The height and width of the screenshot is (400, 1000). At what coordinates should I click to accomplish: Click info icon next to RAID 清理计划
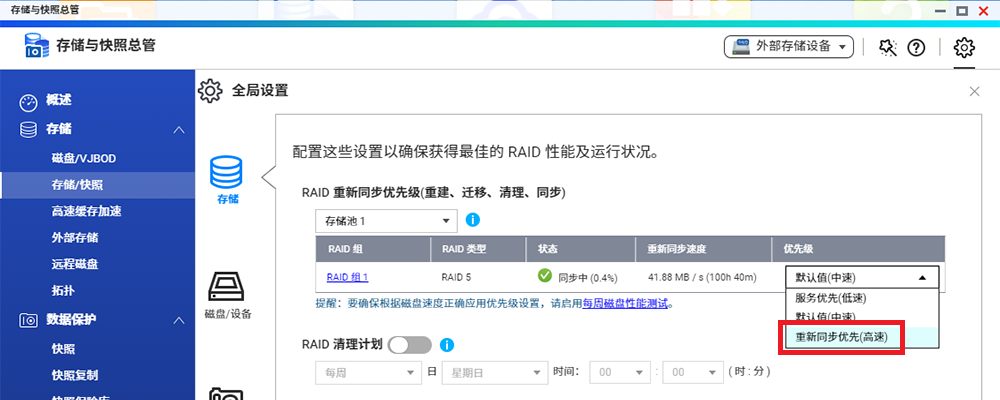pyautogui.click(x=447, y=345)
